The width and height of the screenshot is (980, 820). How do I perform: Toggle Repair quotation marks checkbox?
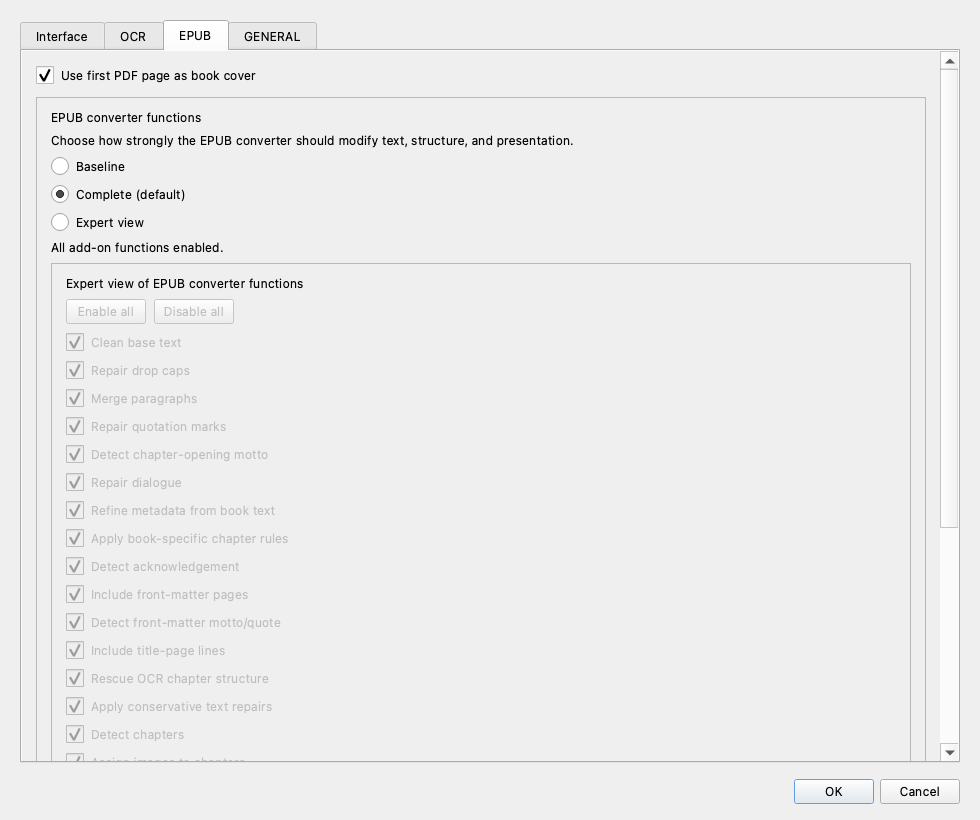(x=75, y=427)
